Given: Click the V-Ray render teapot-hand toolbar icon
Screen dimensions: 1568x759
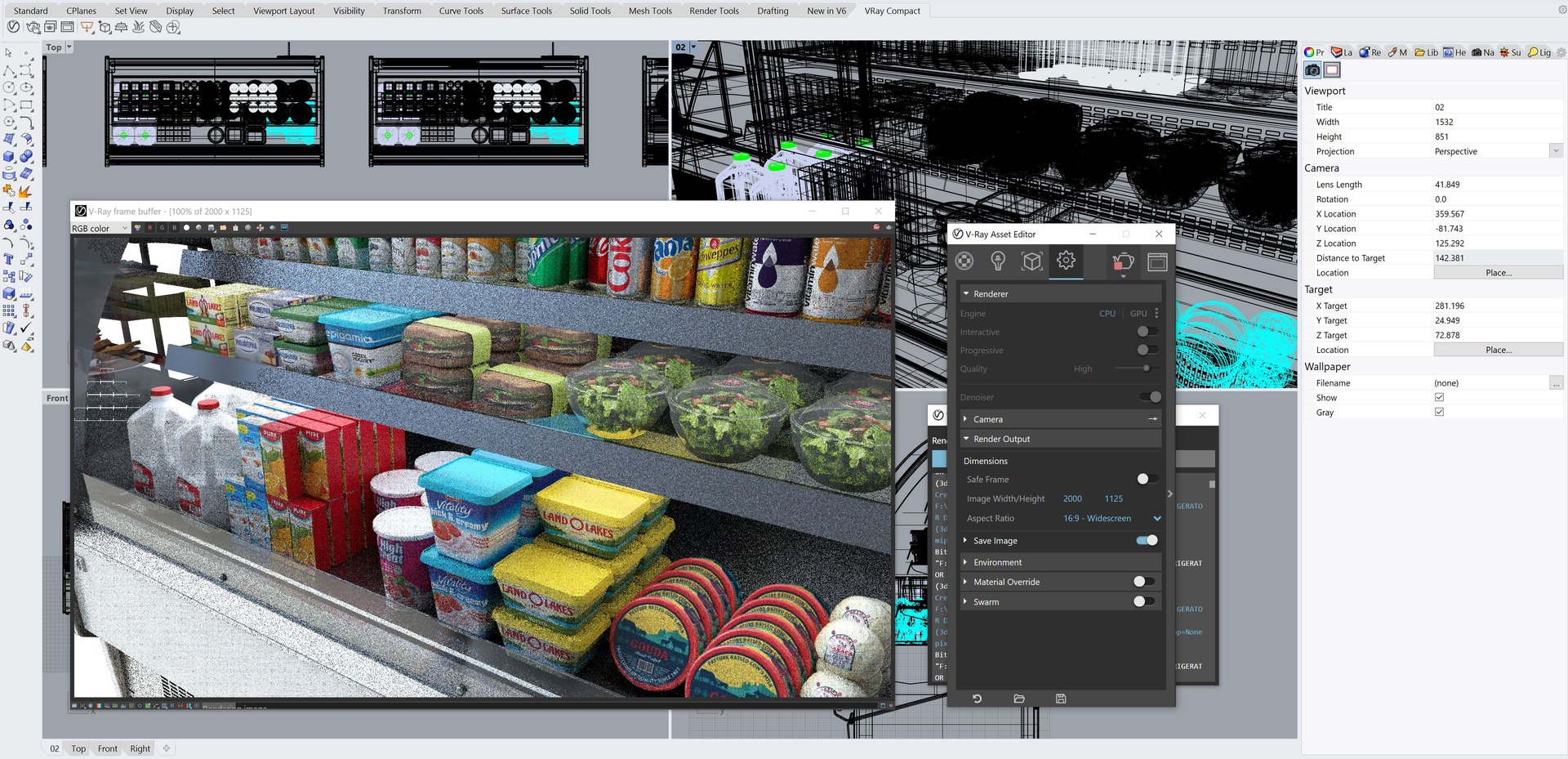Looking at the screenshot, I should coord(33,27).
